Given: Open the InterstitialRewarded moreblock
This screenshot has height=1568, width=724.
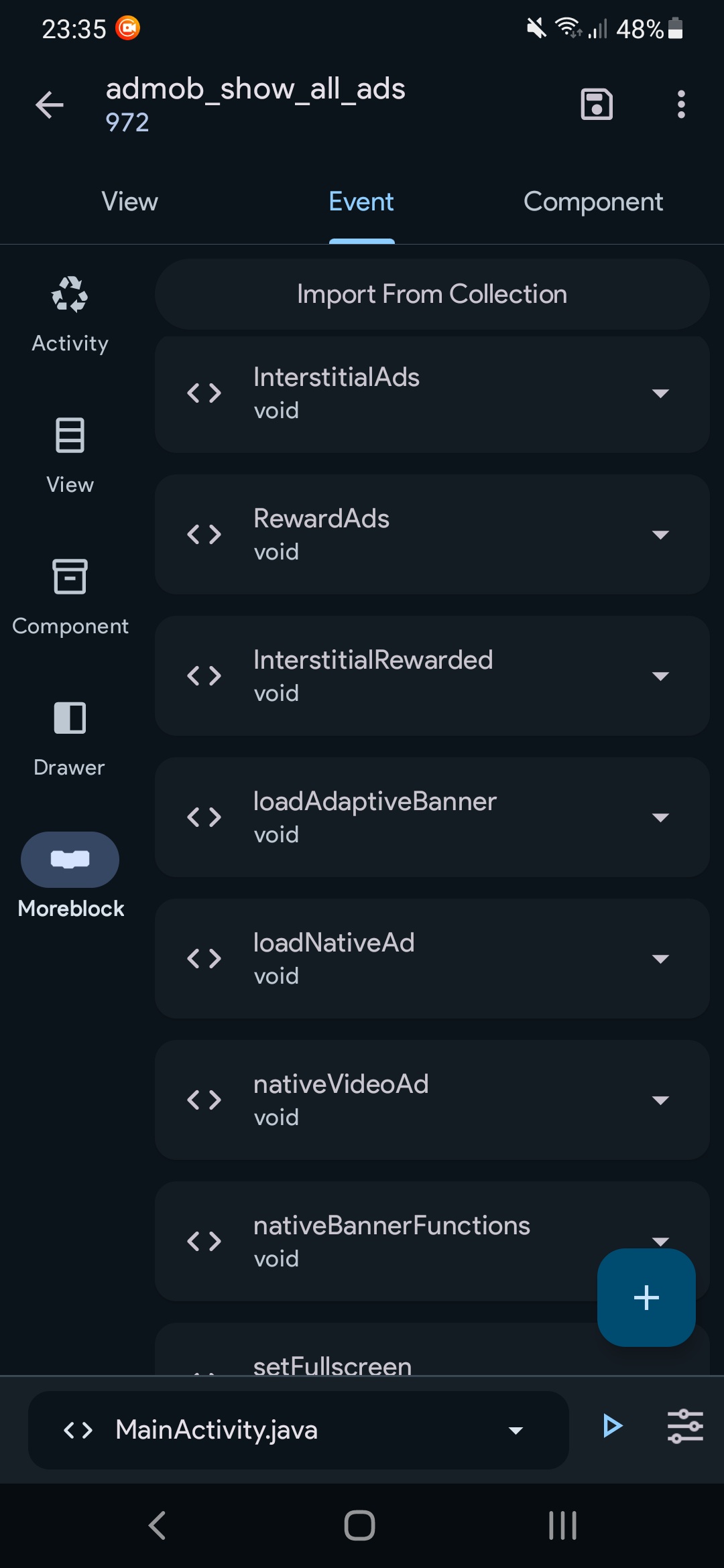Looking at the screenshot, I should 432,675.
